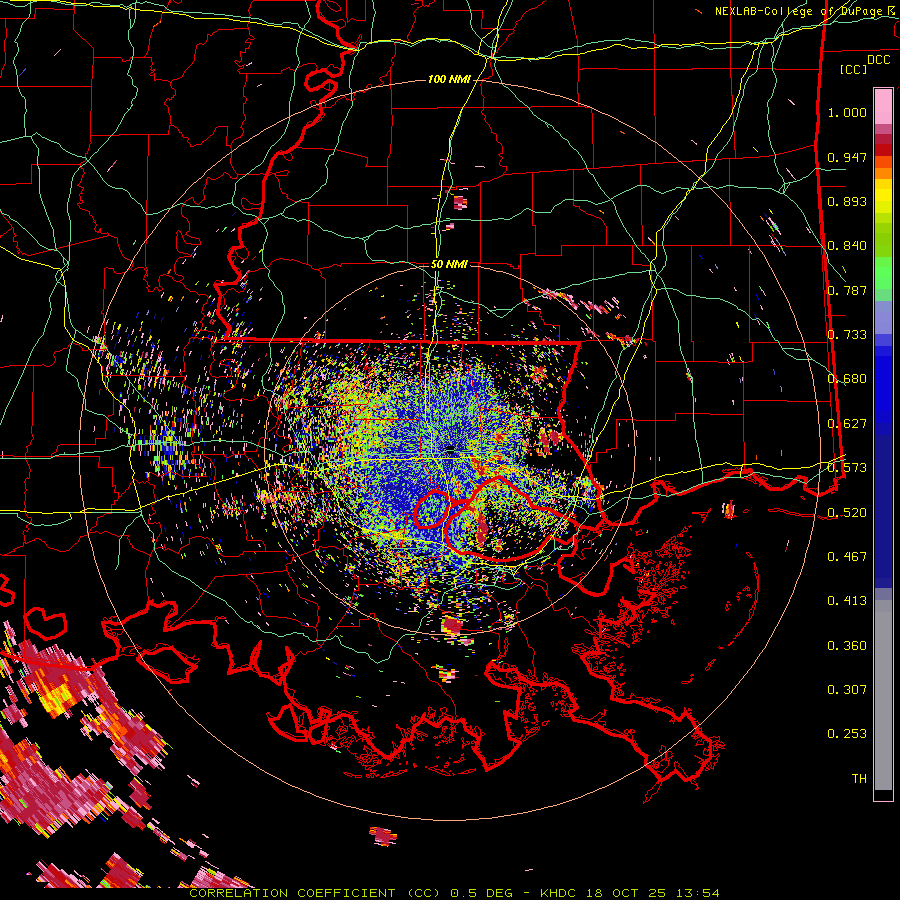The image size is (900, 900).
Task: Select the 0.680 color scale value
Action: click(x=847, y=379)
